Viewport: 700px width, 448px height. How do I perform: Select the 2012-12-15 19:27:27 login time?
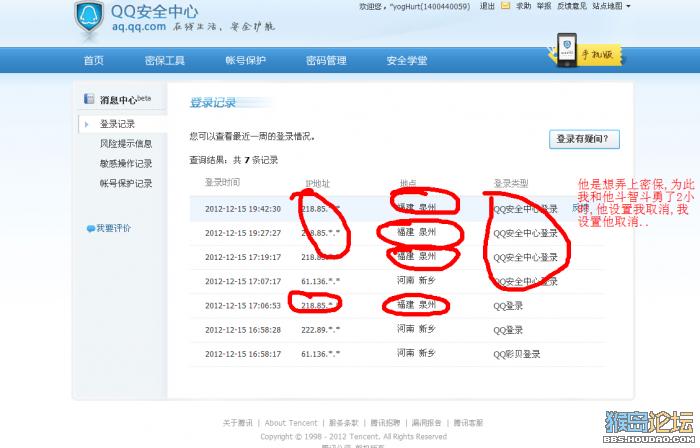(243, 233)
